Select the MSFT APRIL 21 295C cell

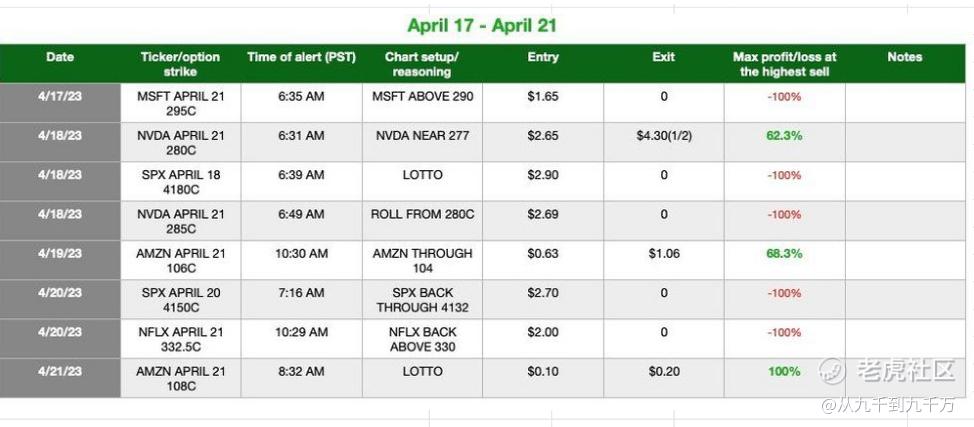[x=180, y=103]
